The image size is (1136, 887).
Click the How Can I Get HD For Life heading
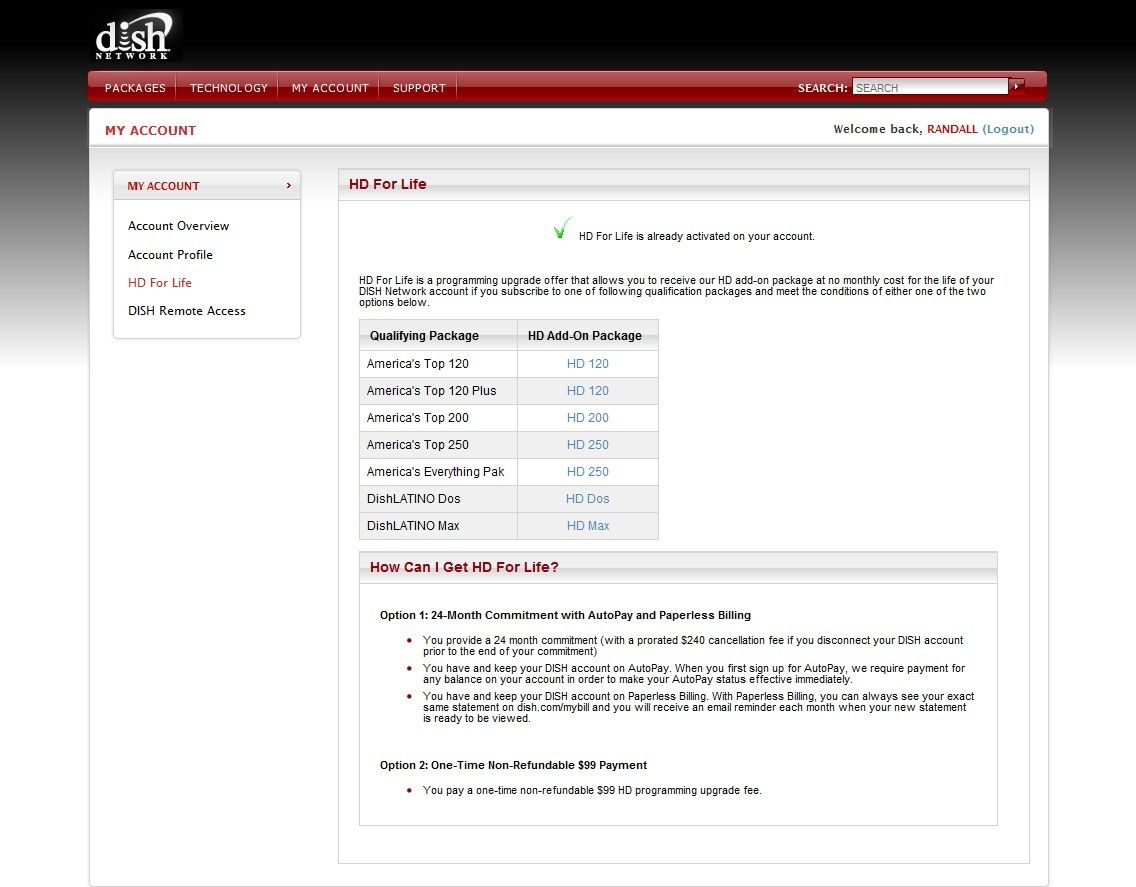[464, 567]
